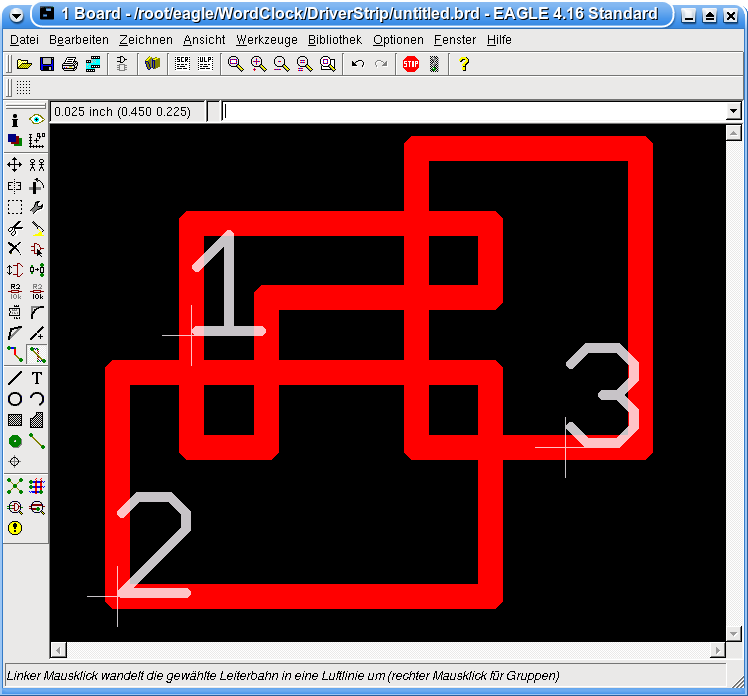Click the Ratsnest tool
The image size is (748, 696).
(x=15, y=487)
